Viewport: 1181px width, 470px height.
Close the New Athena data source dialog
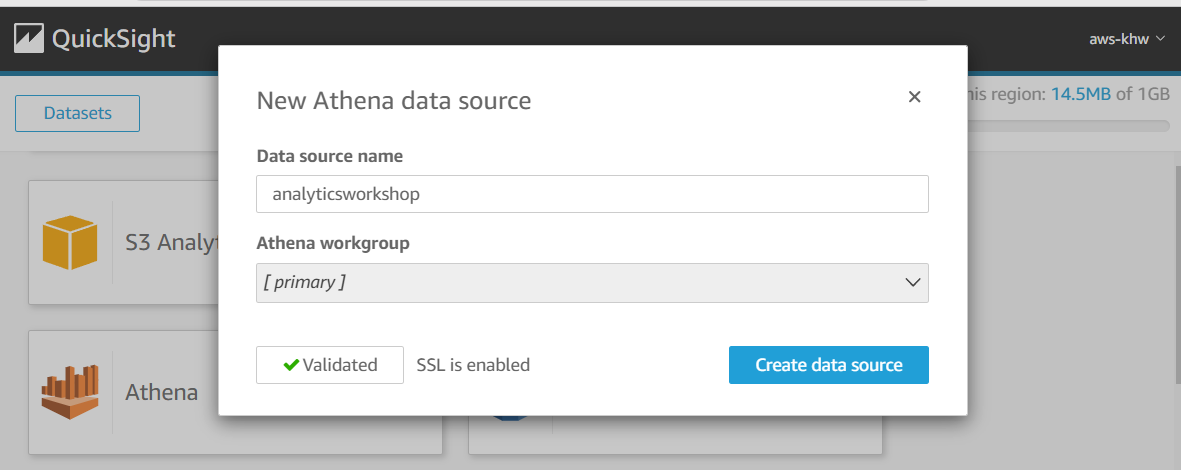pos(913,97)
